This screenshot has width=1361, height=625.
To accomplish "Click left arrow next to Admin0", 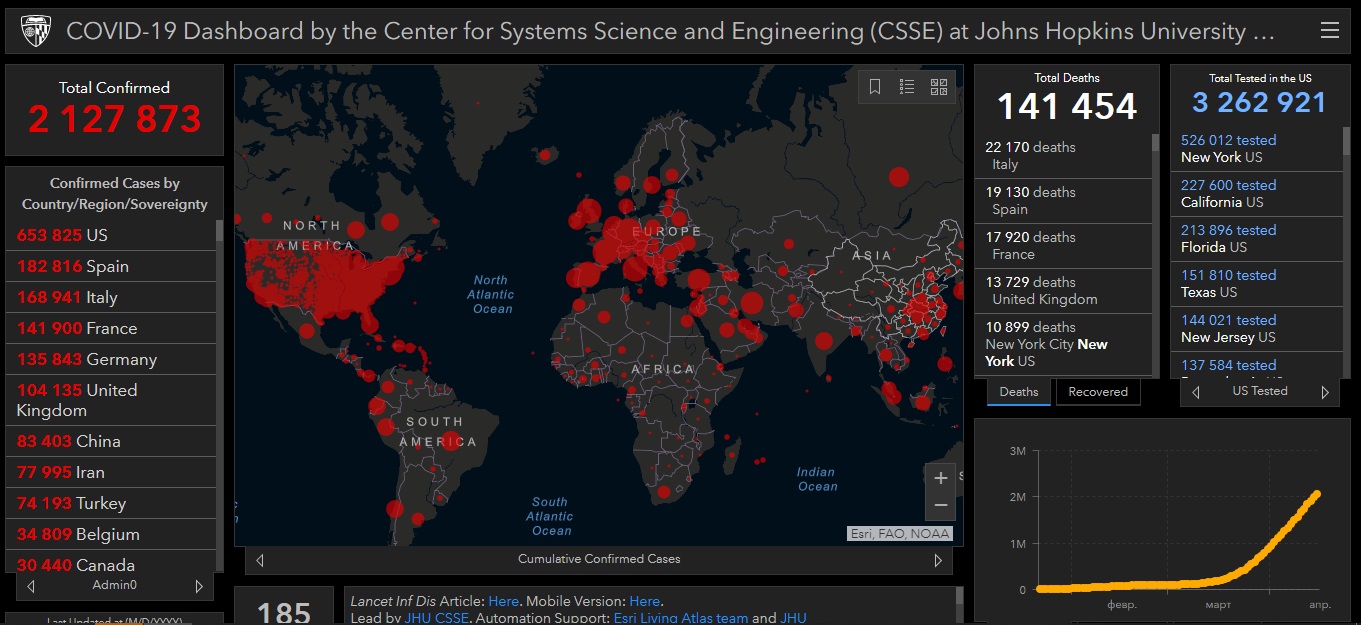I will pyautogui.click(x=31, y=586).
